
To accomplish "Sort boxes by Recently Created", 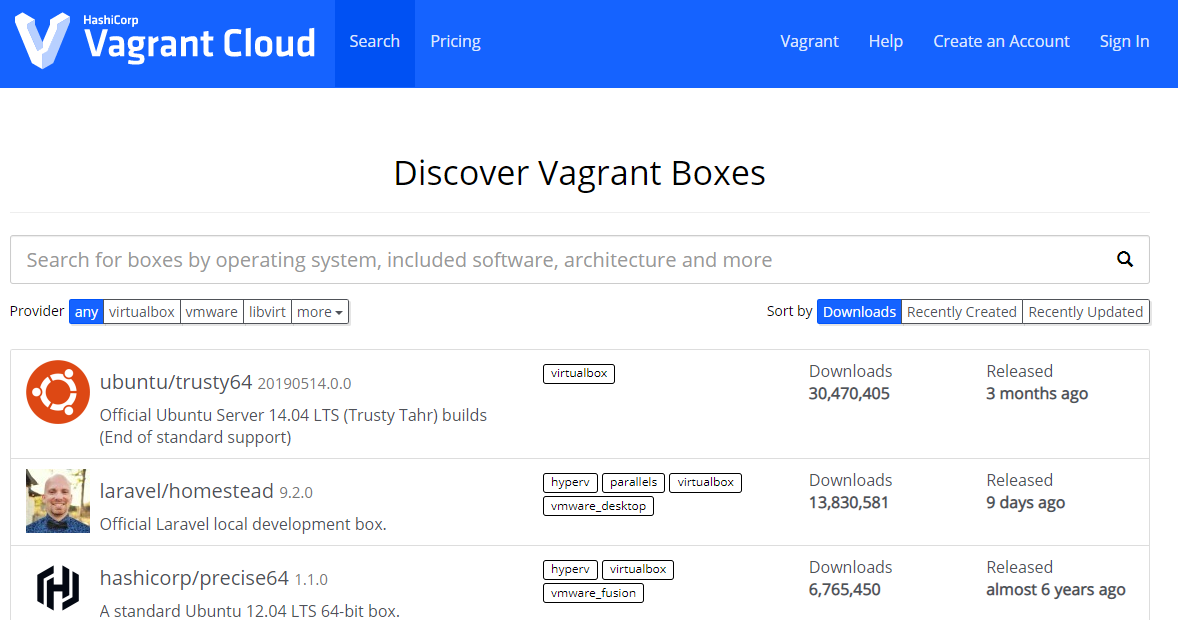I will click(x=961, y=311).
